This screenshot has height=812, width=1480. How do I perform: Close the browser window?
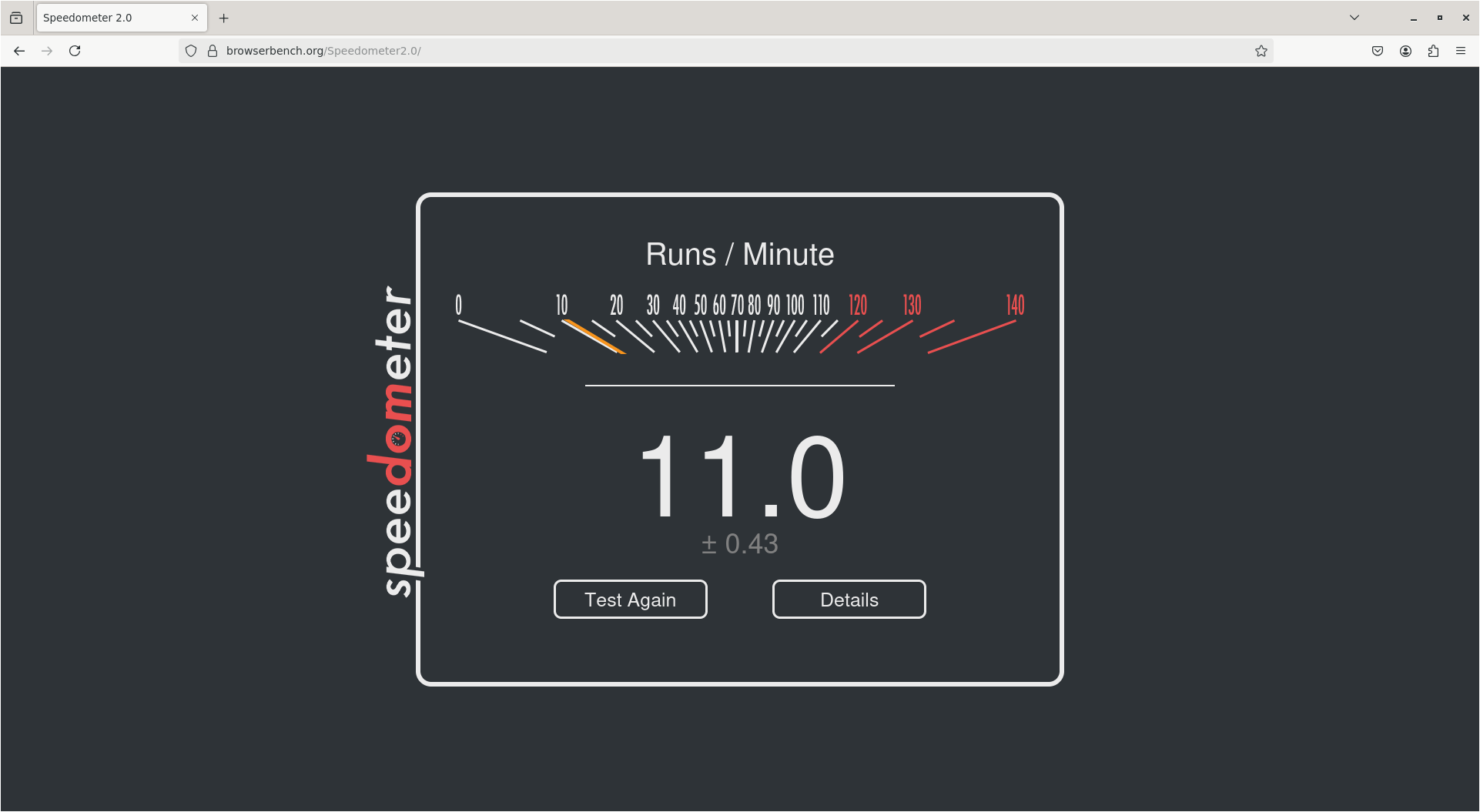click(1465, 18)
